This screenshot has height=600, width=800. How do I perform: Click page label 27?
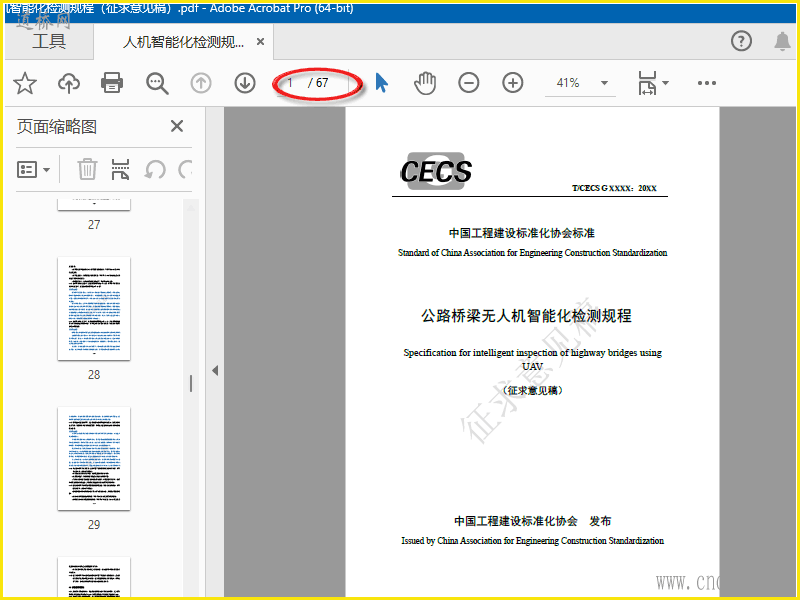(x=94, y=225)
